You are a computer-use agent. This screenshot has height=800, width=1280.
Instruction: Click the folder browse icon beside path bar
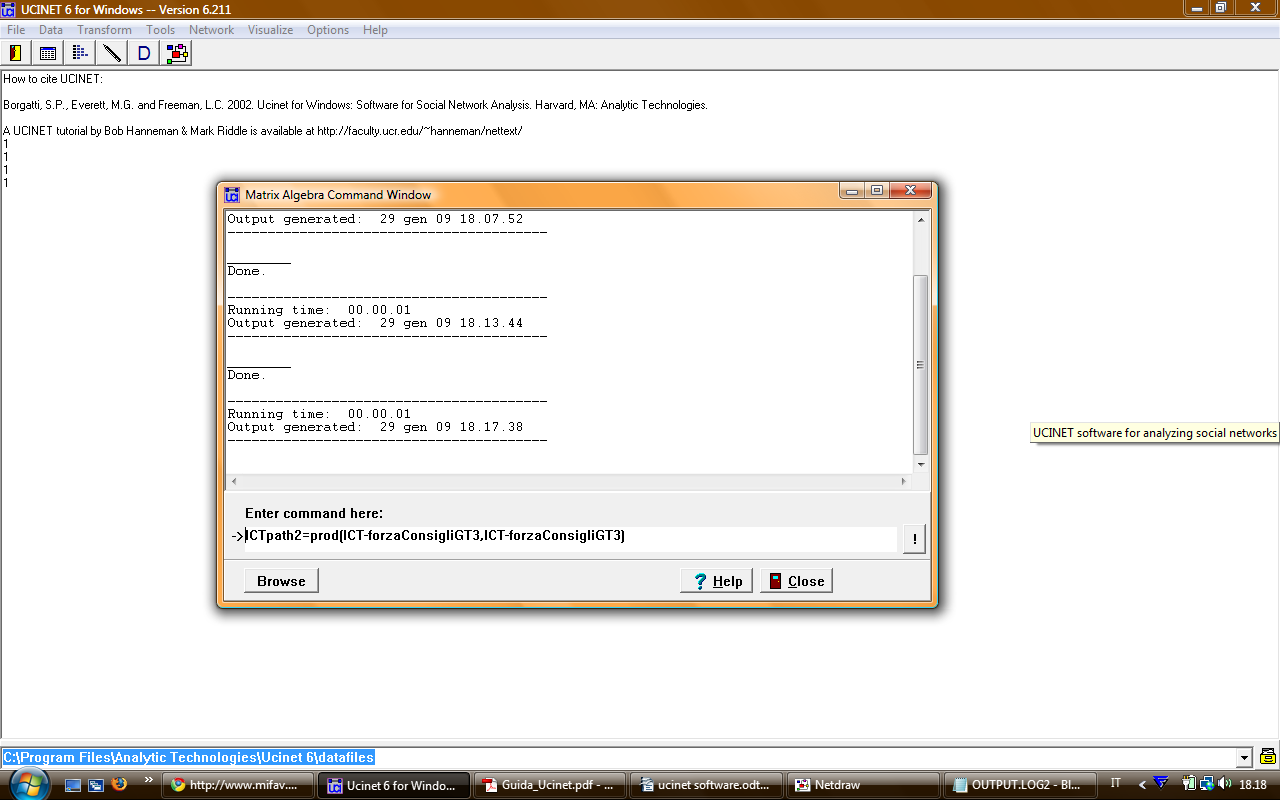click(1268, 757)
